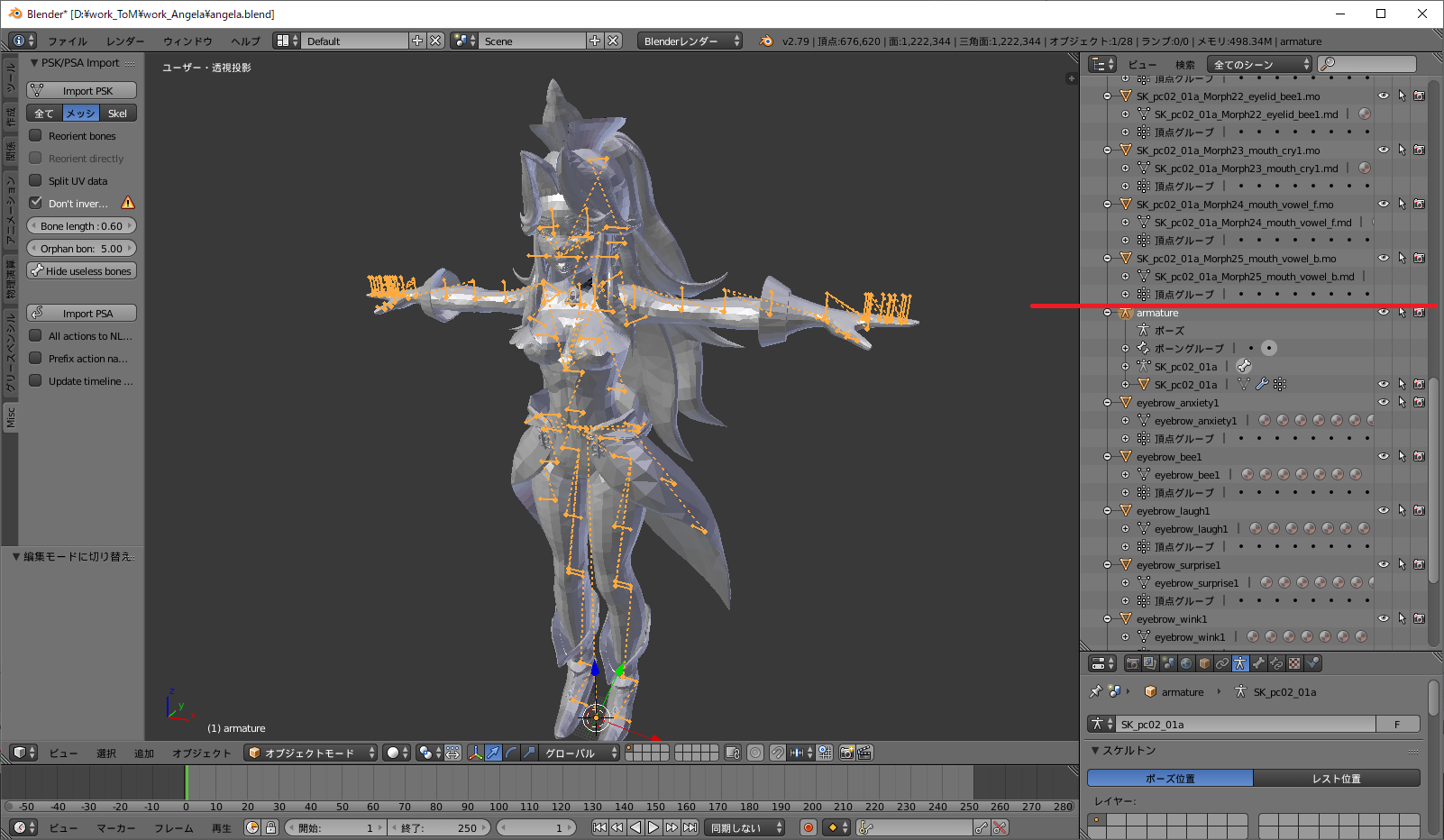Click the timeline record auto-keyframe button
1444x840 pixels.
point(809,827)
